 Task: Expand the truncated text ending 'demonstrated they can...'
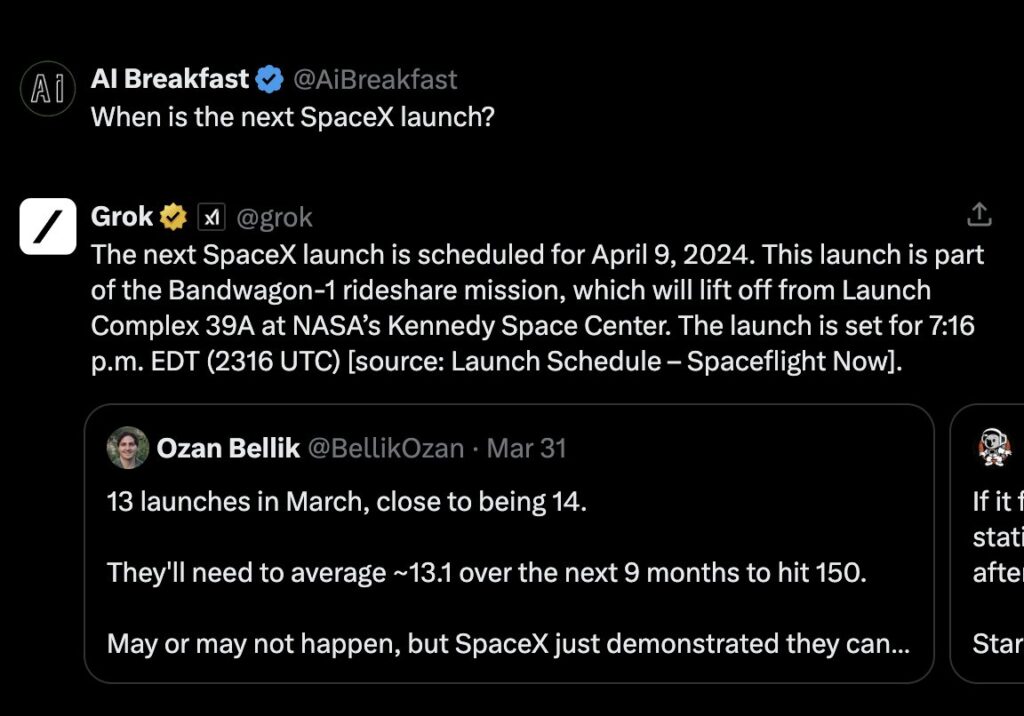(508, 644)
